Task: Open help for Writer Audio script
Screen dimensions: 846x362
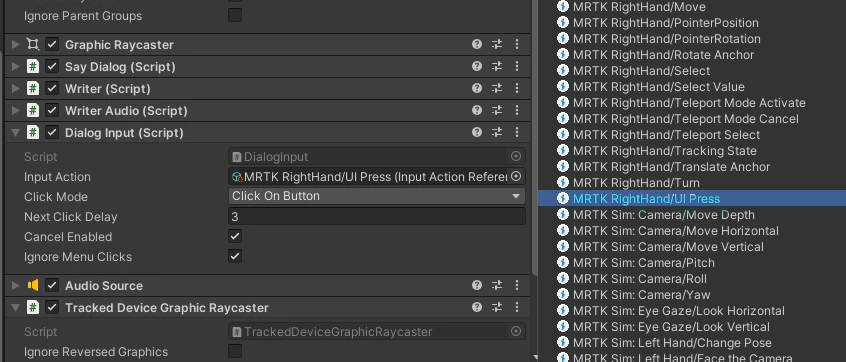Action: (476, 111)
